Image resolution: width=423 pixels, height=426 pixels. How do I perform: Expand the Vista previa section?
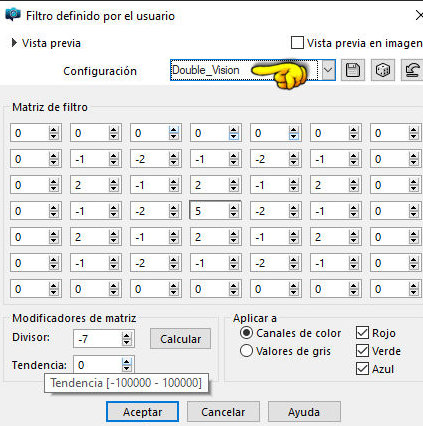pos(14,43)
